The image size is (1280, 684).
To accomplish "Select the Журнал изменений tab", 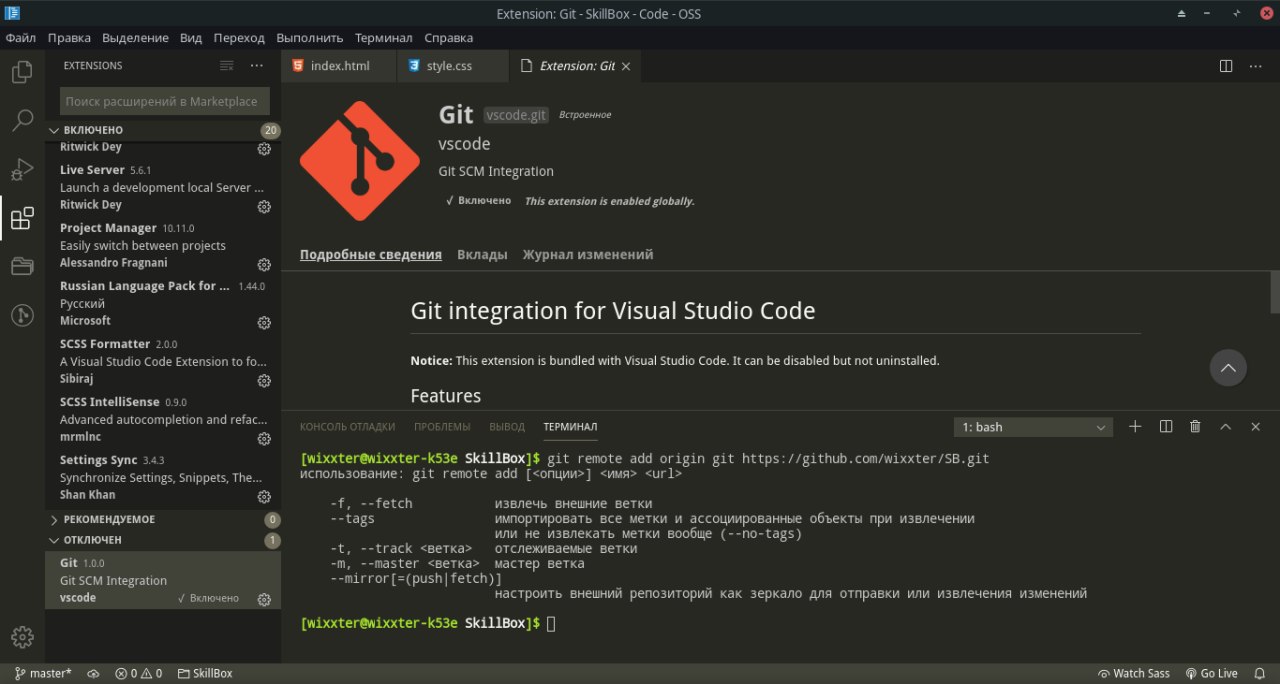I will point(588,255).
